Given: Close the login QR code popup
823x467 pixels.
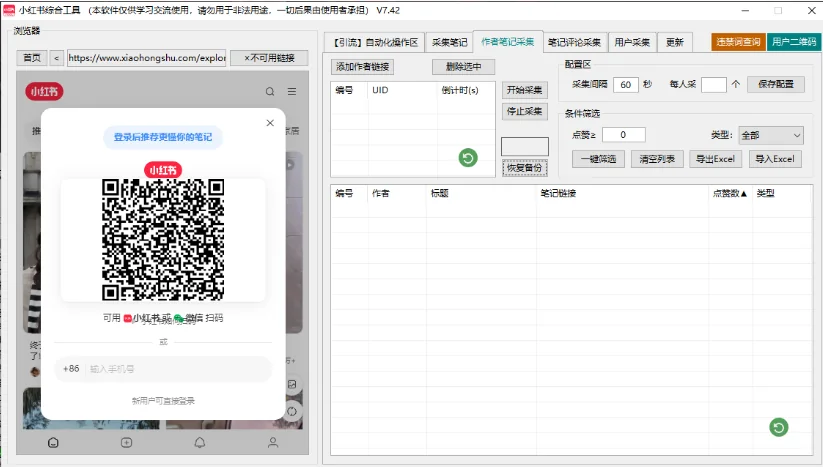Looking at the screenshot, I should click(x=270, y=123).
